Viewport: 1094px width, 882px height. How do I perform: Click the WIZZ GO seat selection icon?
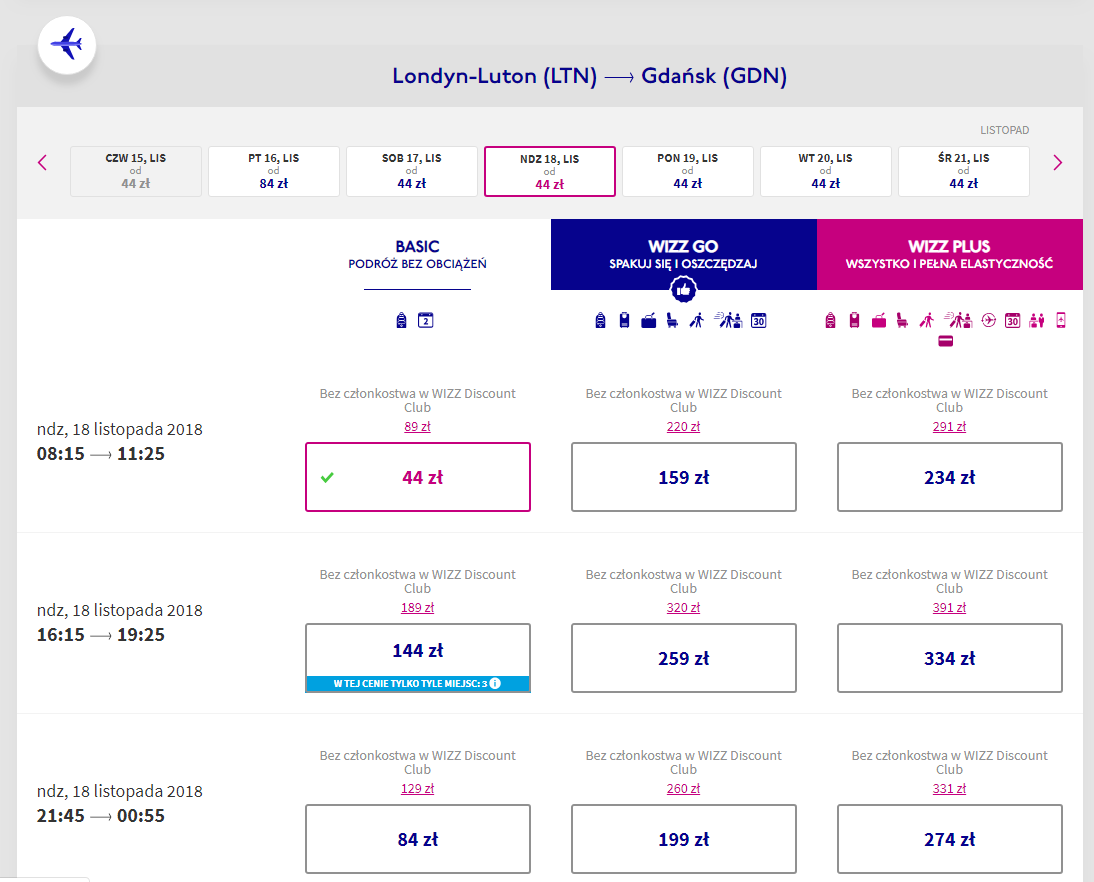point(673,320)
